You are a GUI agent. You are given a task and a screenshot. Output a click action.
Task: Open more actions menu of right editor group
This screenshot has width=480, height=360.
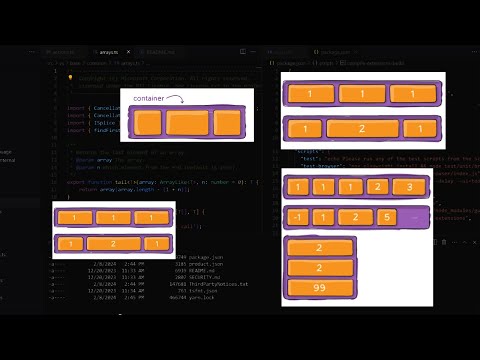[474, 52]
